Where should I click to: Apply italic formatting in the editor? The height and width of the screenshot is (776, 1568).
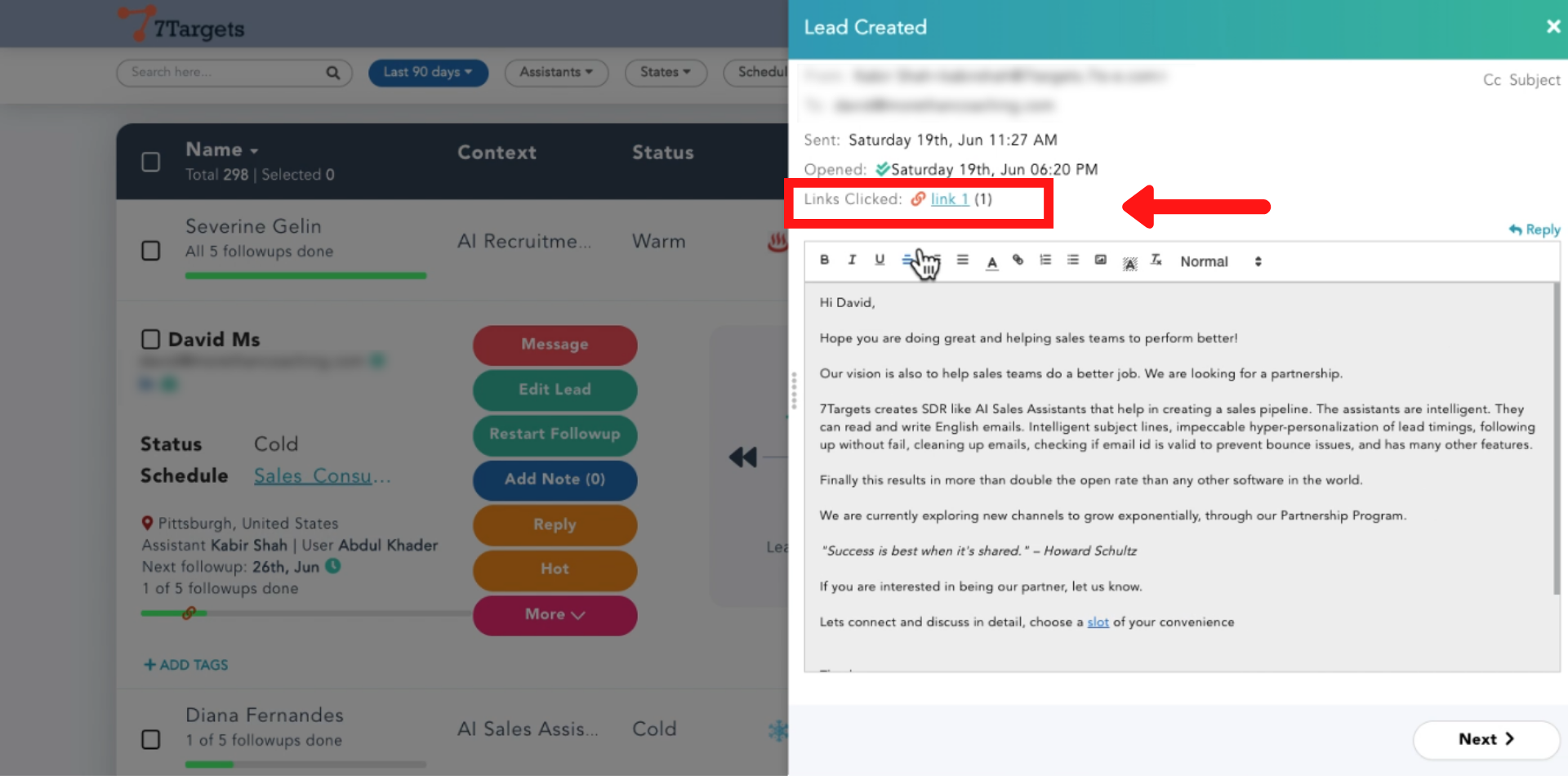pyautogui.click(x=852, y=260)
